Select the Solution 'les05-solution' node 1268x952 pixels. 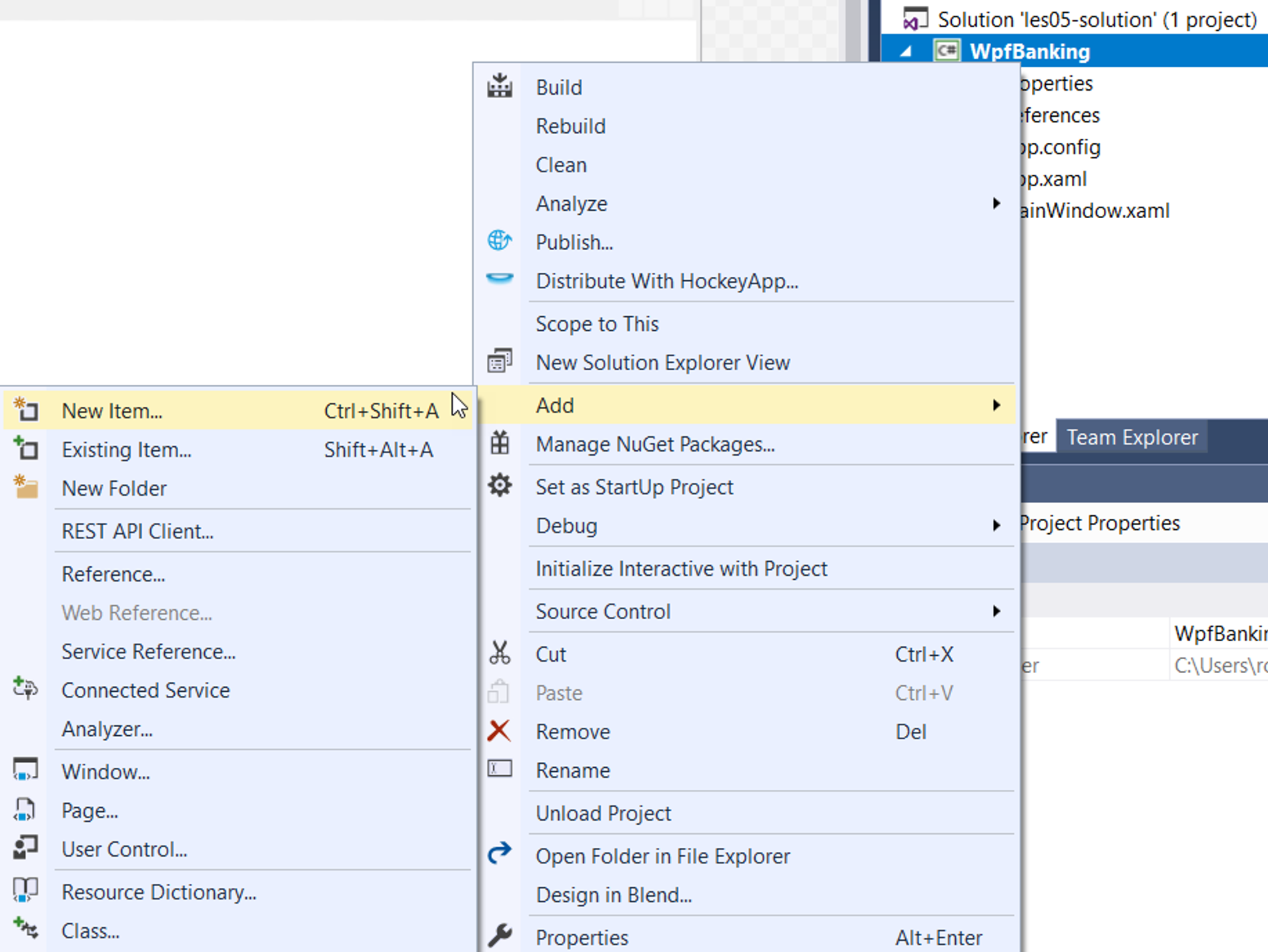pyautogui.click(x=1097, y=19)
